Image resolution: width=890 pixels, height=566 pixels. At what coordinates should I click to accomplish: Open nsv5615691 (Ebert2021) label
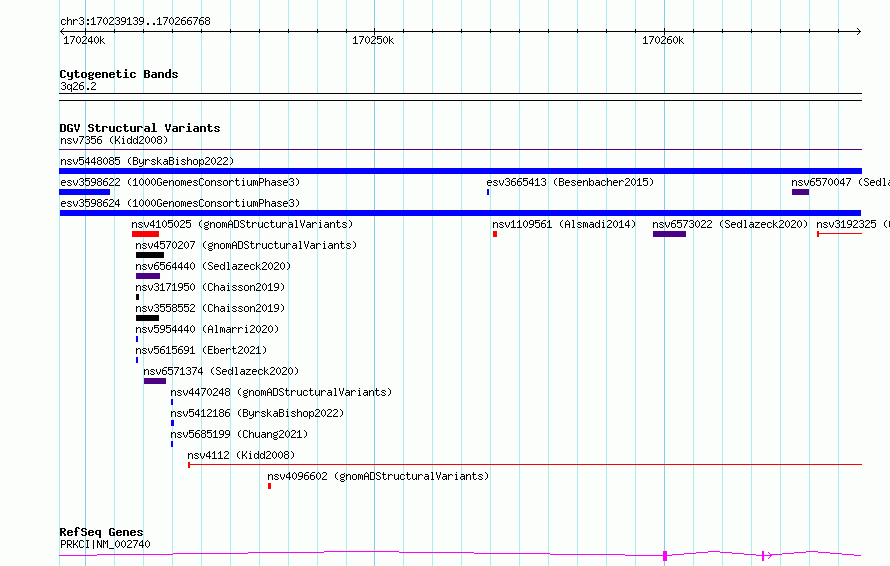(x=201, y=350)
